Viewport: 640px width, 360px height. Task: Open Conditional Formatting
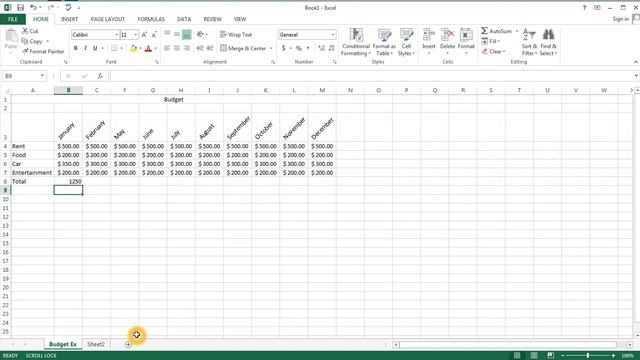356,42
